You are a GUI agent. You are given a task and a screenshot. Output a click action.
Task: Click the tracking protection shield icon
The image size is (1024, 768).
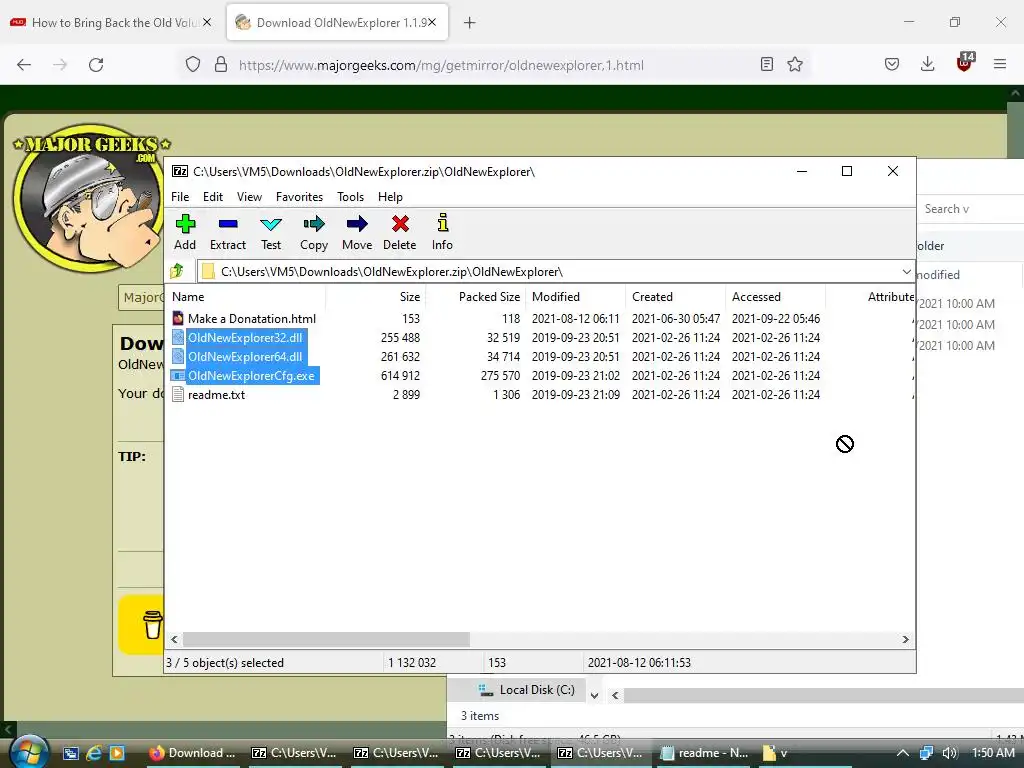pos(193,65)
